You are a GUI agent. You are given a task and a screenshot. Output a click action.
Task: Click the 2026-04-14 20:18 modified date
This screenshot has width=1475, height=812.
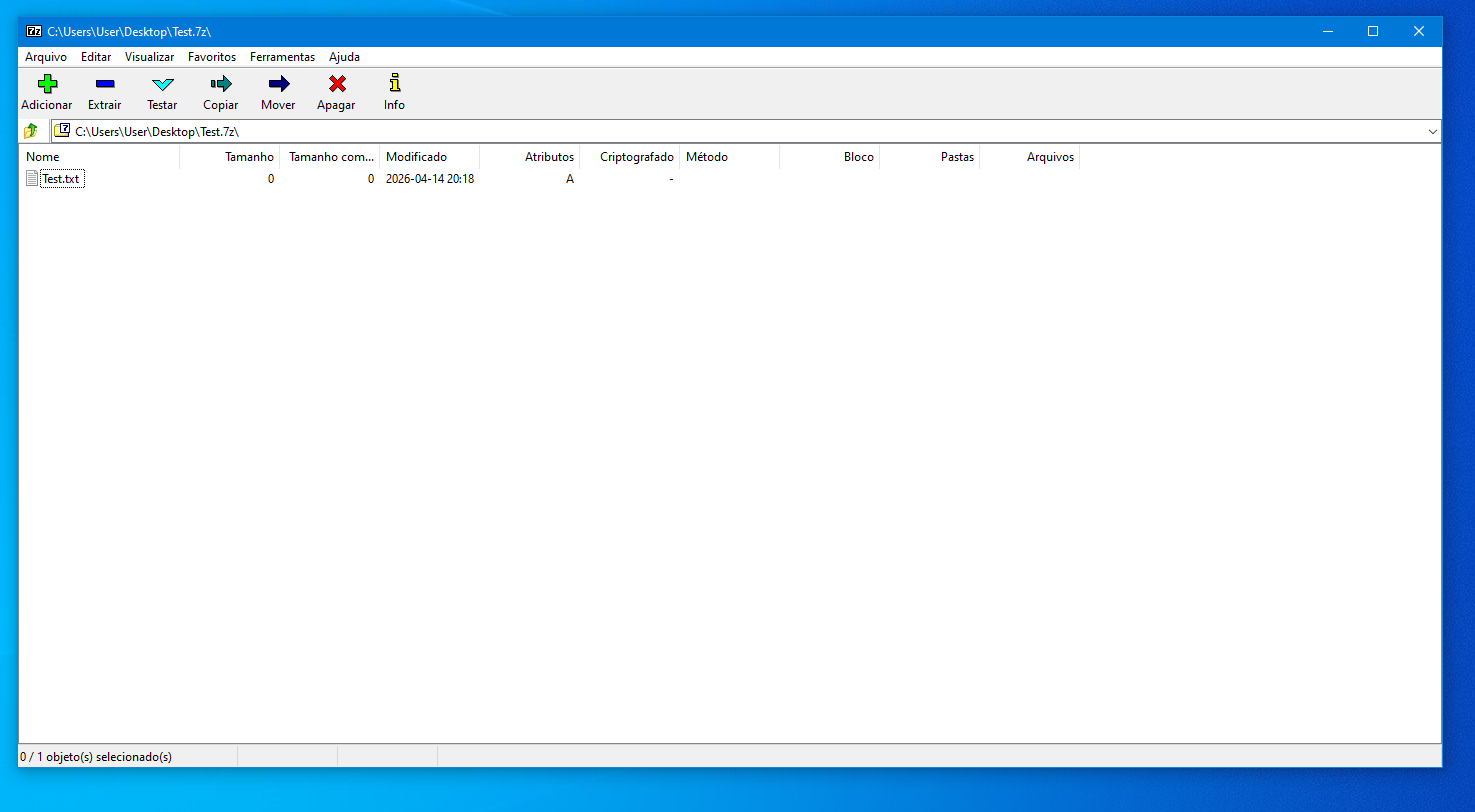pos(430,179)
